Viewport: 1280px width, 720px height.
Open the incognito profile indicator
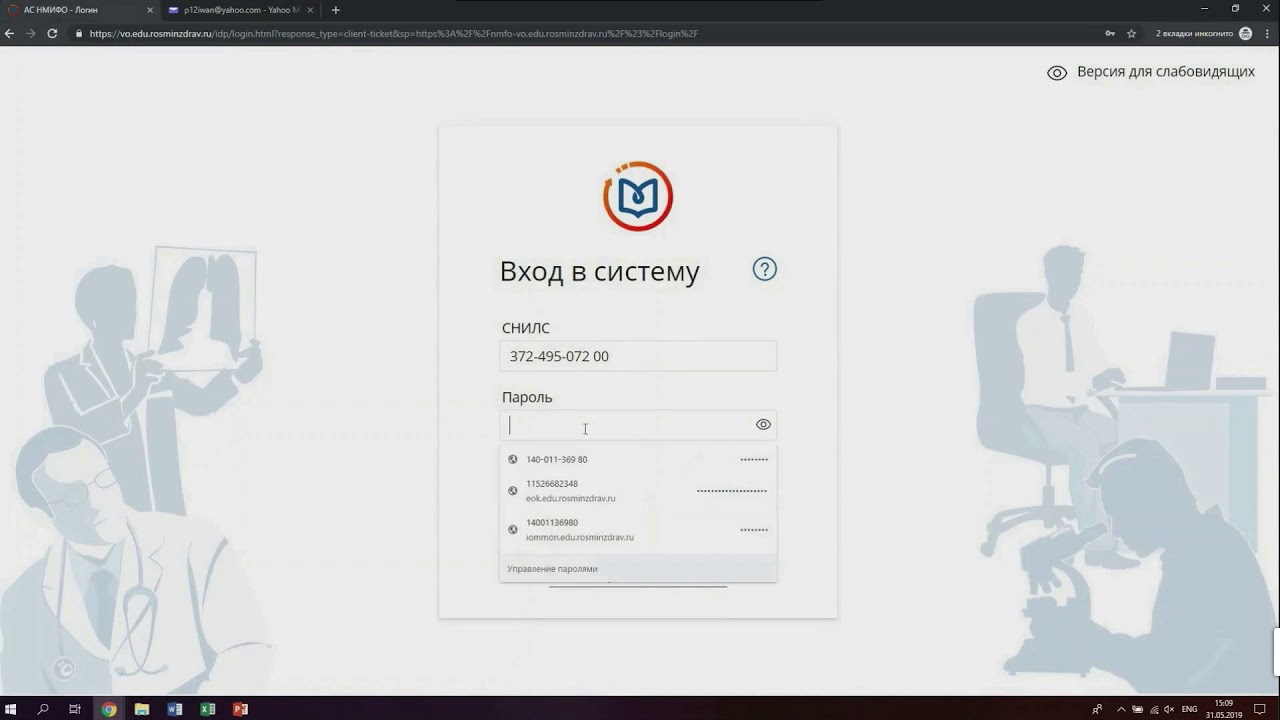coord(1204,33)
